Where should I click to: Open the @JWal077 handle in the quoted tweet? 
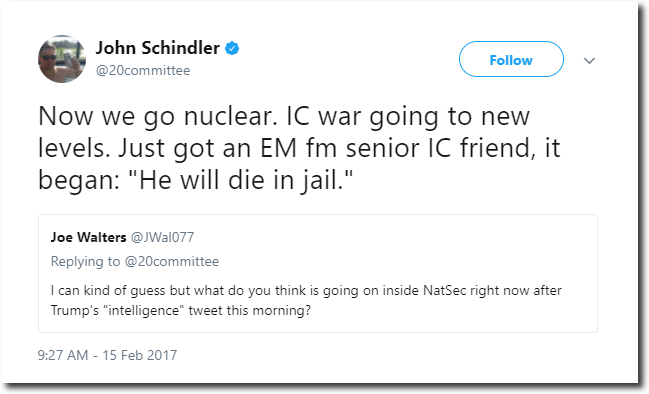tap(162, 237)
